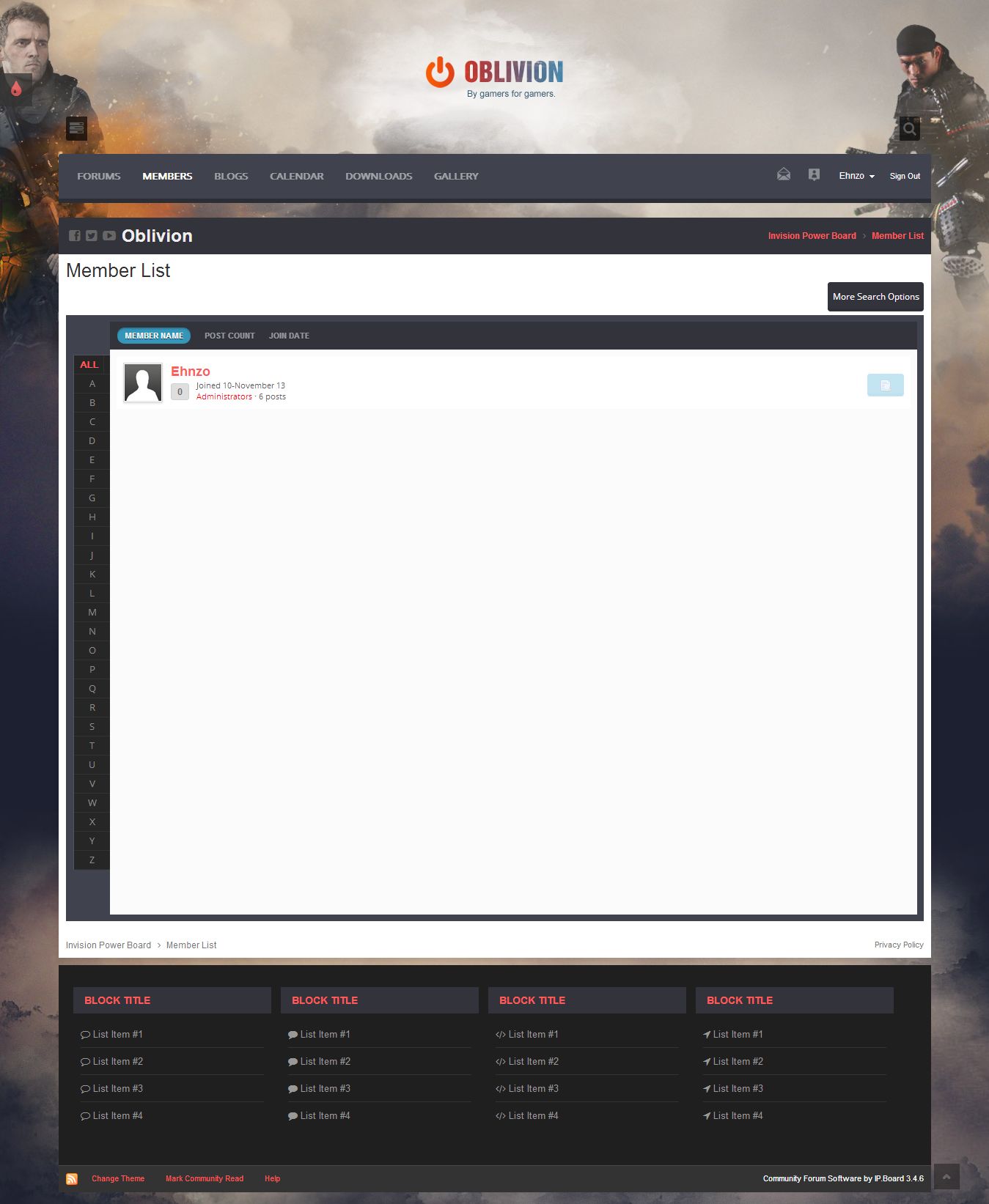Open the messenger envelope icon
Screen dimensions: 989x1204
784,174
